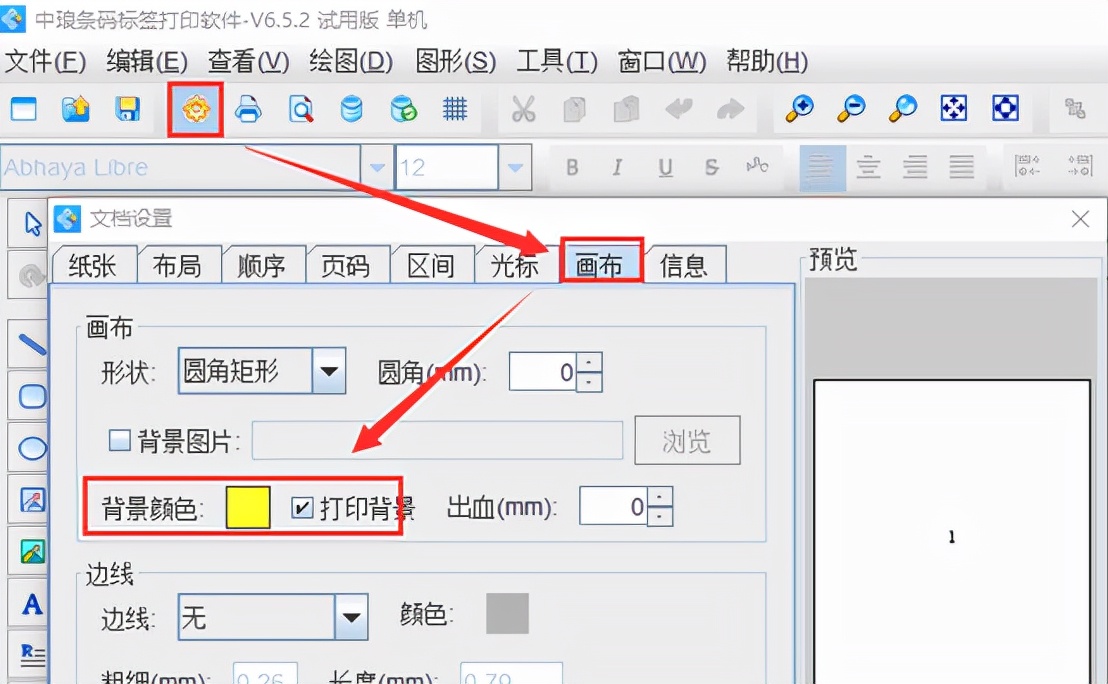Open the 形状 shape dropdown
Viewport: 1108px width, 684px height.
(x=329, y=371)
